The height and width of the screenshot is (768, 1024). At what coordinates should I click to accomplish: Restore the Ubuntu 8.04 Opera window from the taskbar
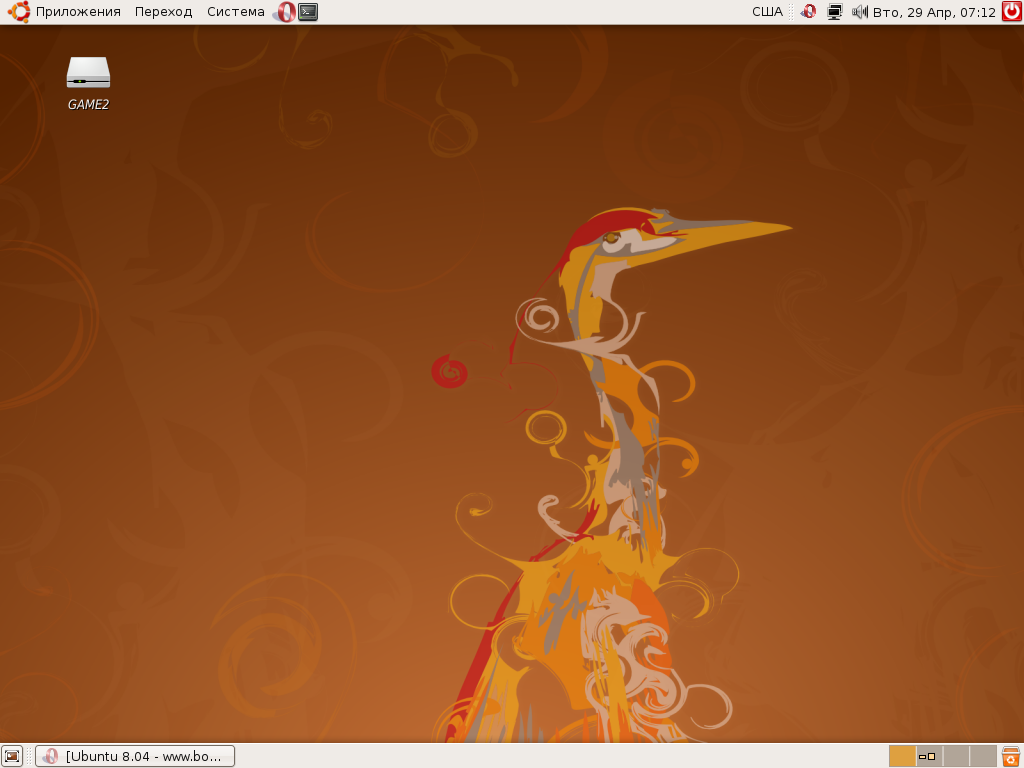(x=135, y=756)
